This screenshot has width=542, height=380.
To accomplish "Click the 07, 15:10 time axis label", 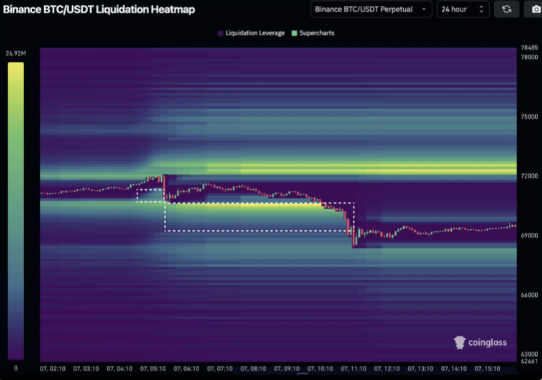I will pyautogui.click(x=487, y=369).
